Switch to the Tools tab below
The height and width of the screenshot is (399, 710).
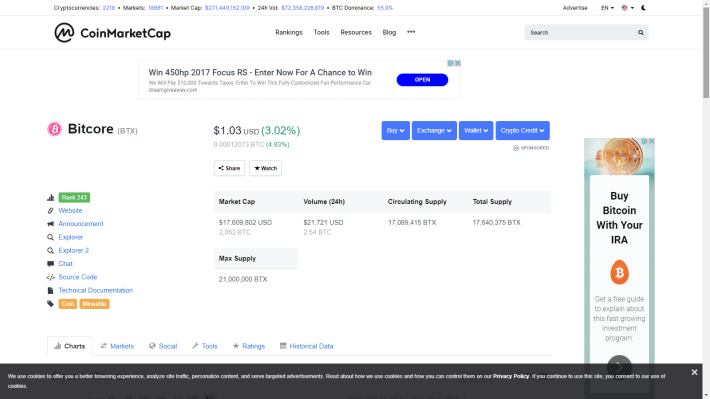click(x=205, y=346)
